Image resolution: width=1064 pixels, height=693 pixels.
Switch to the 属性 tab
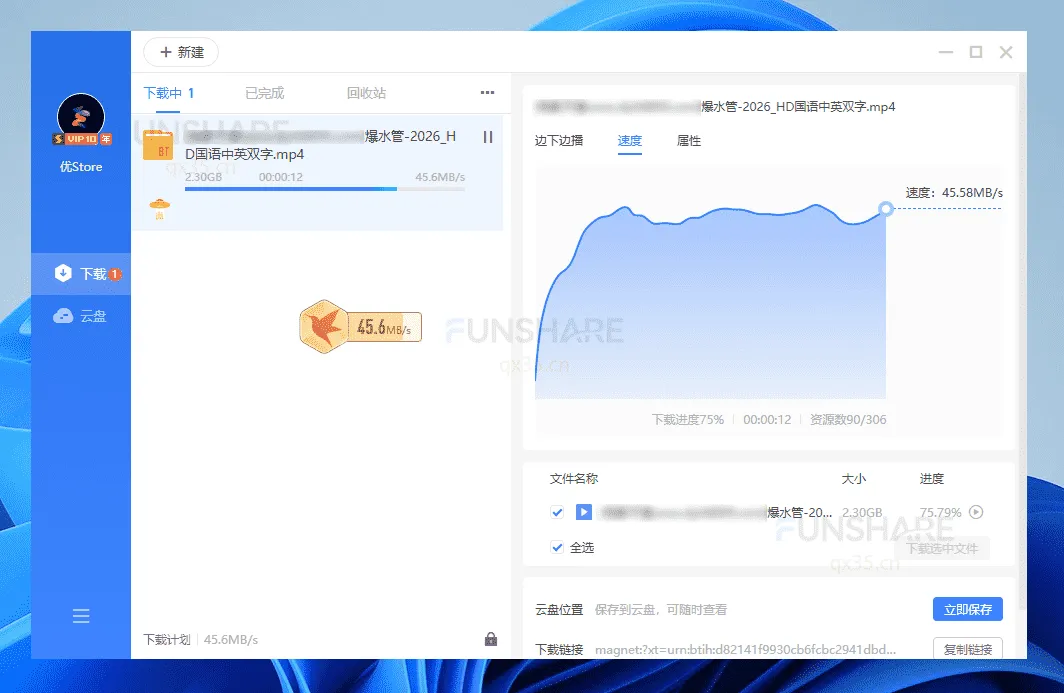coord(689,141)
